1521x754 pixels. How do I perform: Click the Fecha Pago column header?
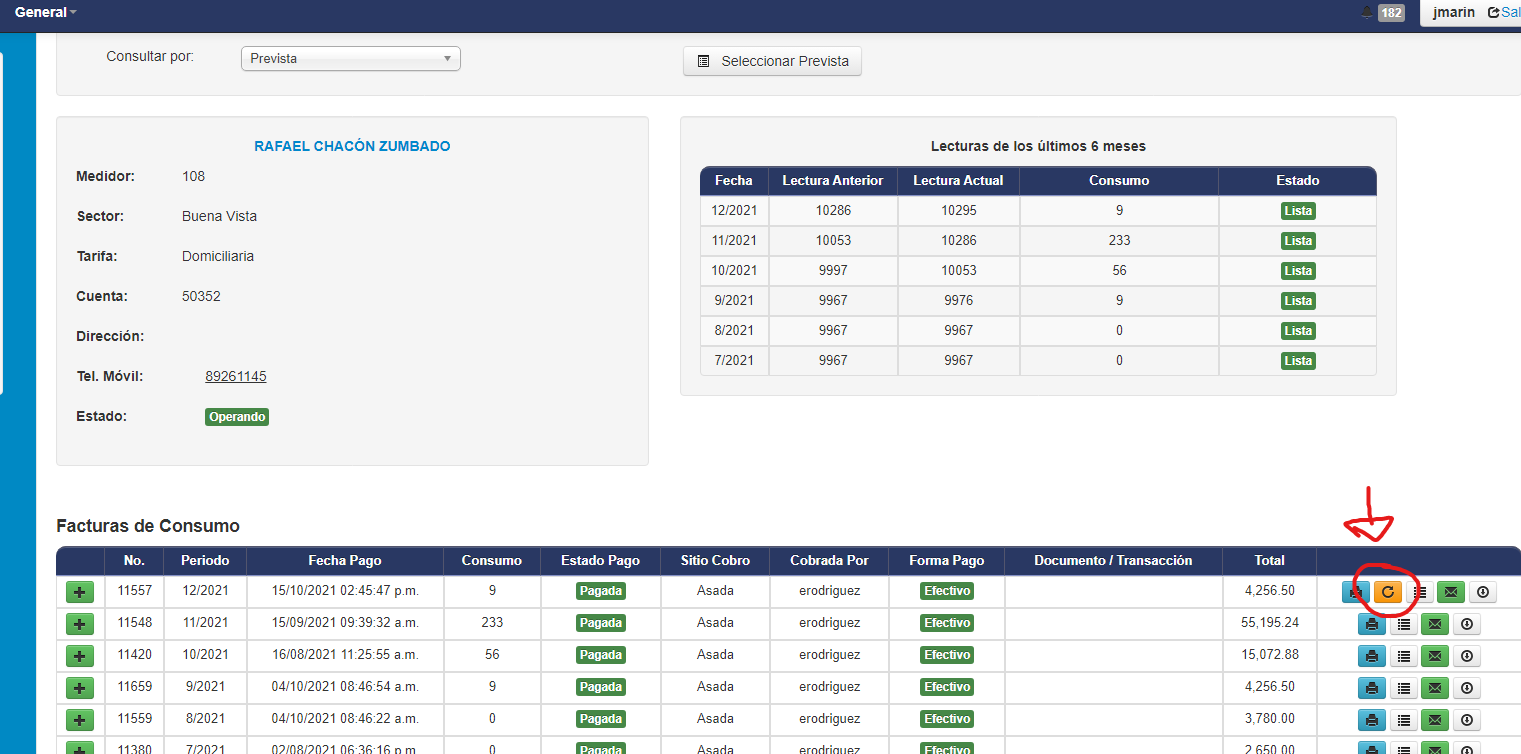tap(345, 561)
